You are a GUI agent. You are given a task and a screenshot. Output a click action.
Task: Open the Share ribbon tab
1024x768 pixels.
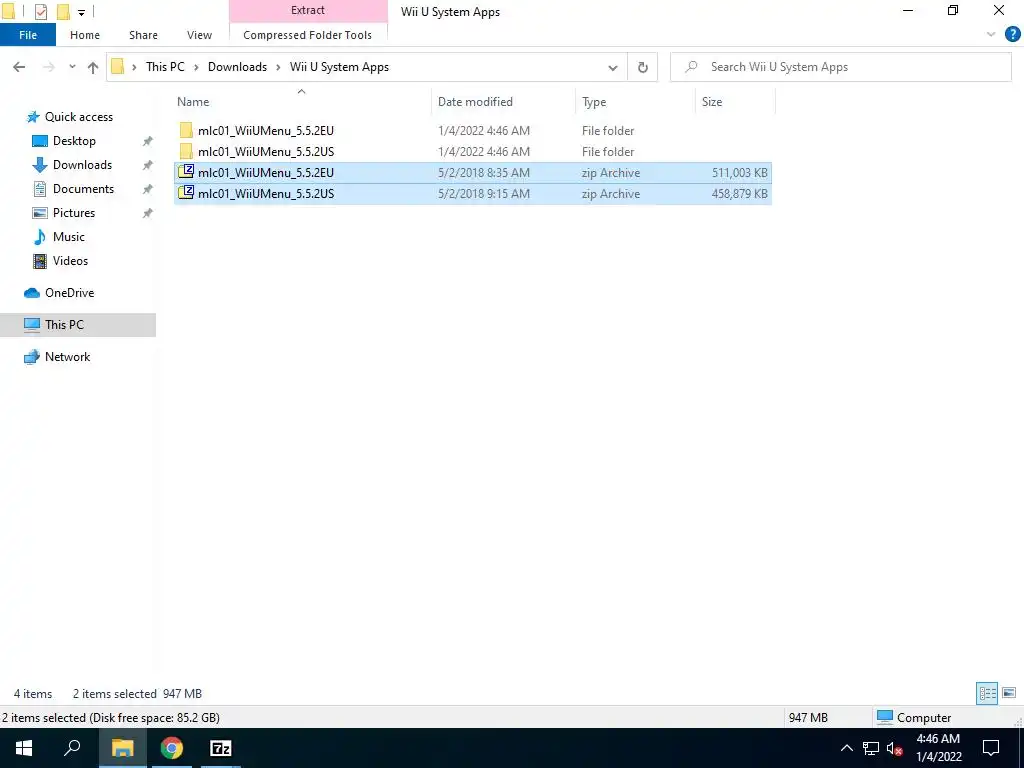(143, 35)
